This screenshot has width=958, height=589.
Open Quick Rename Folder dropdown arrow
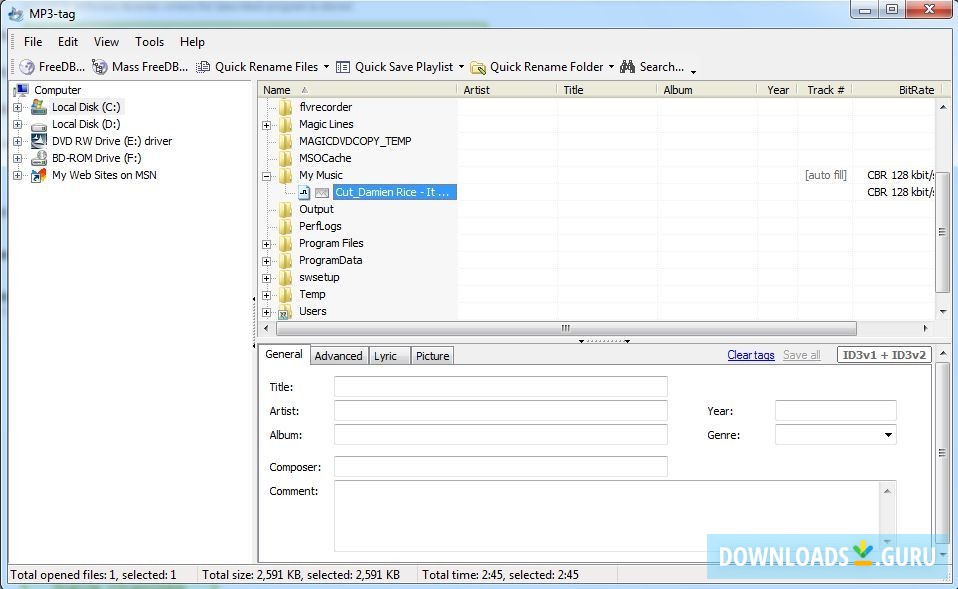coord(611,67)
